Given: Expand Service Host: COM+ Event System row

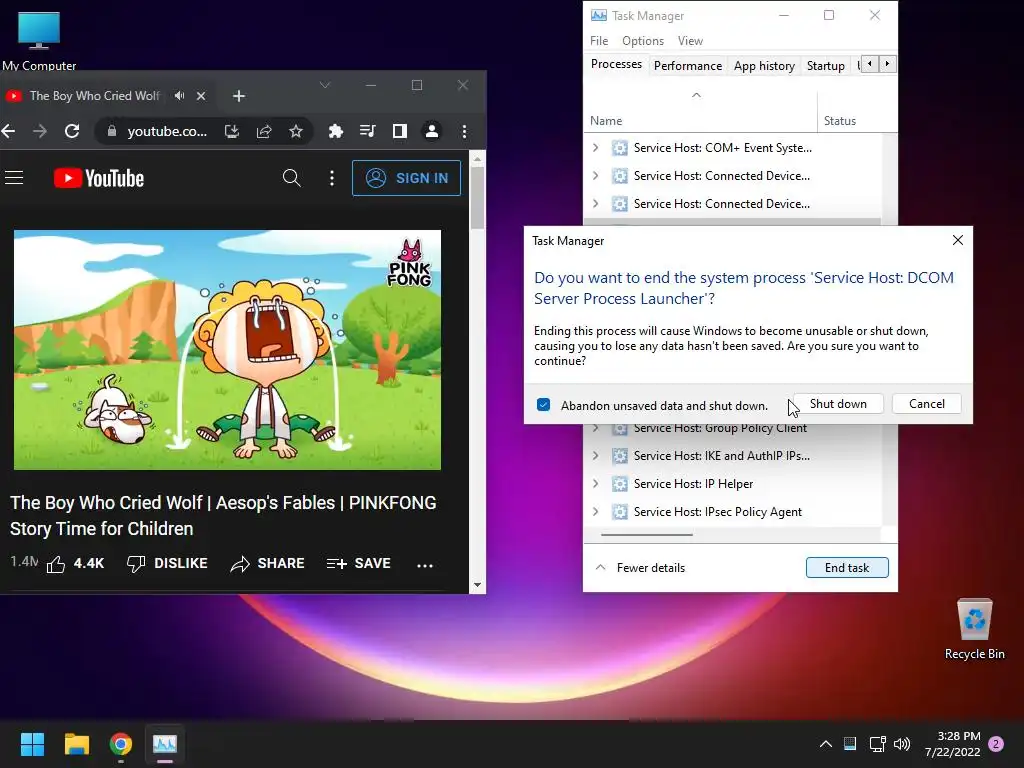Looking at the screenshot, I should click(x=596, y=148).
